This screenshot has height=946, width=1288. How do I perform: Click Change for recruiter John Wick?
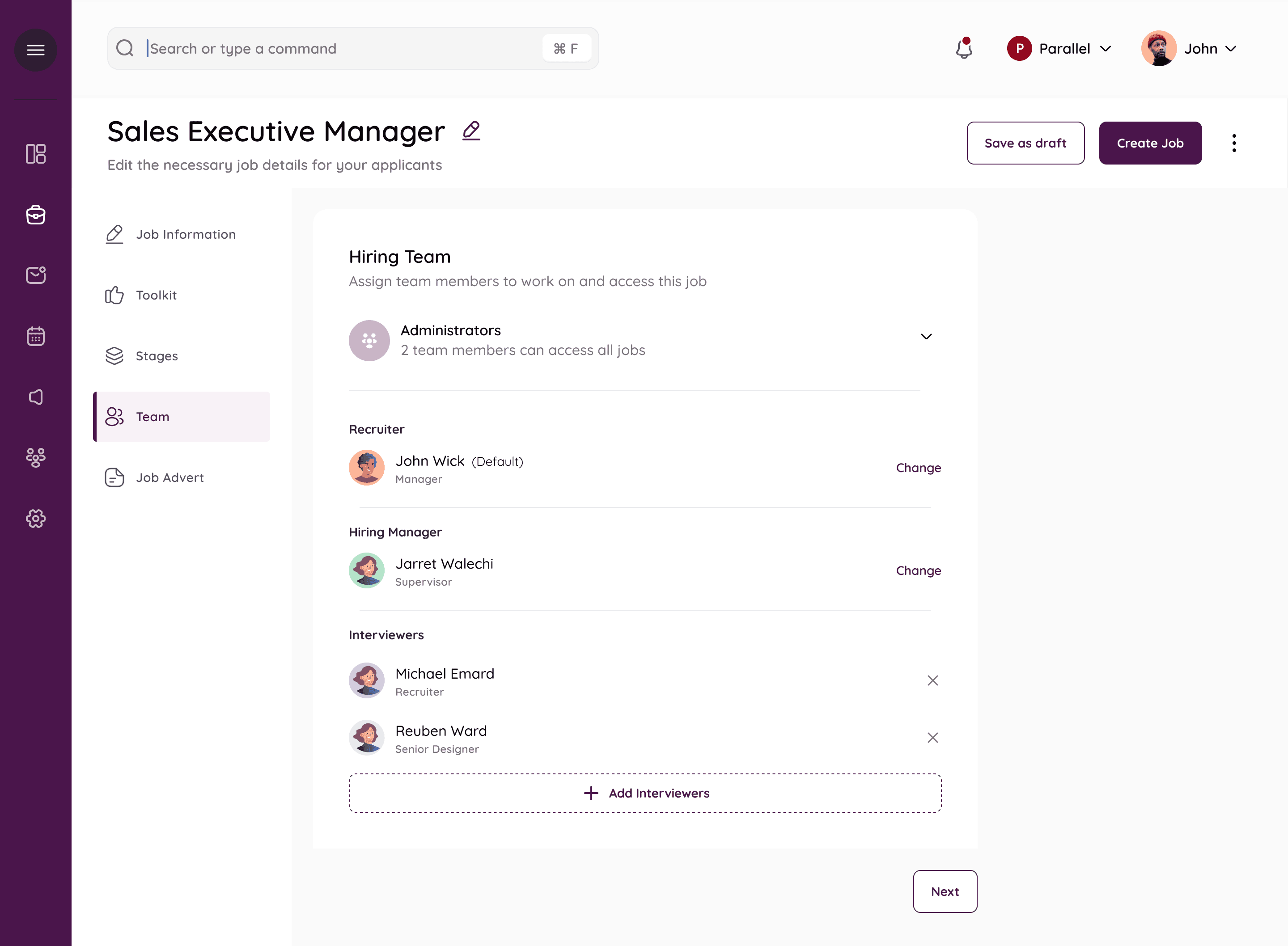pos(918,468)
